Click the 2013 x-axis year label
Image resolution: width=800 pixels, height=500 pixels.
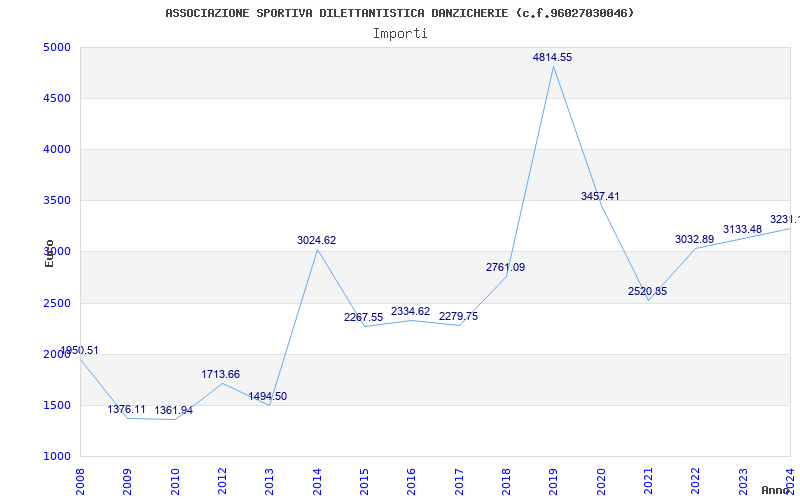point(269,482)
